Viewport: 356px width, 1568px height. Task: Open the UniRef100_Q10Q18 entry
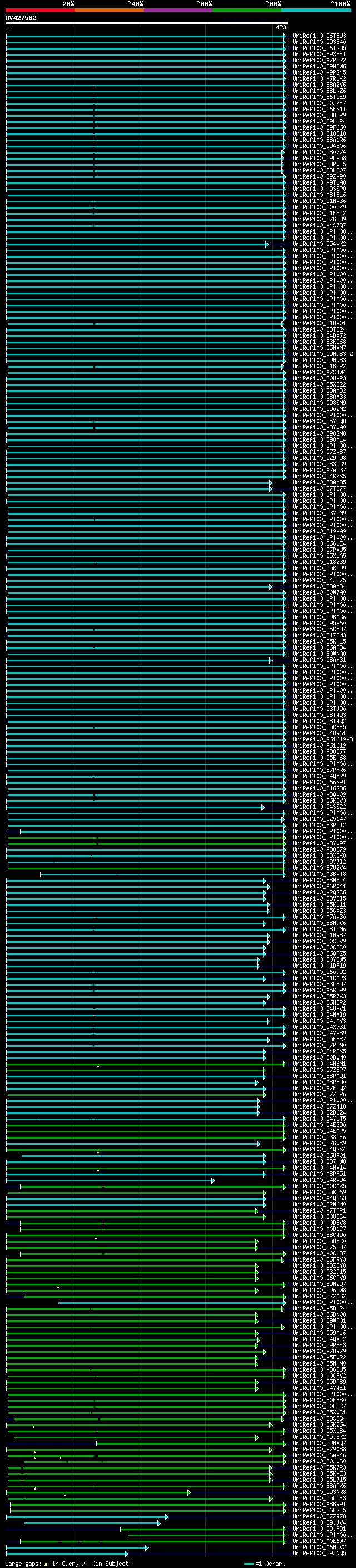(x=319, y=134)
